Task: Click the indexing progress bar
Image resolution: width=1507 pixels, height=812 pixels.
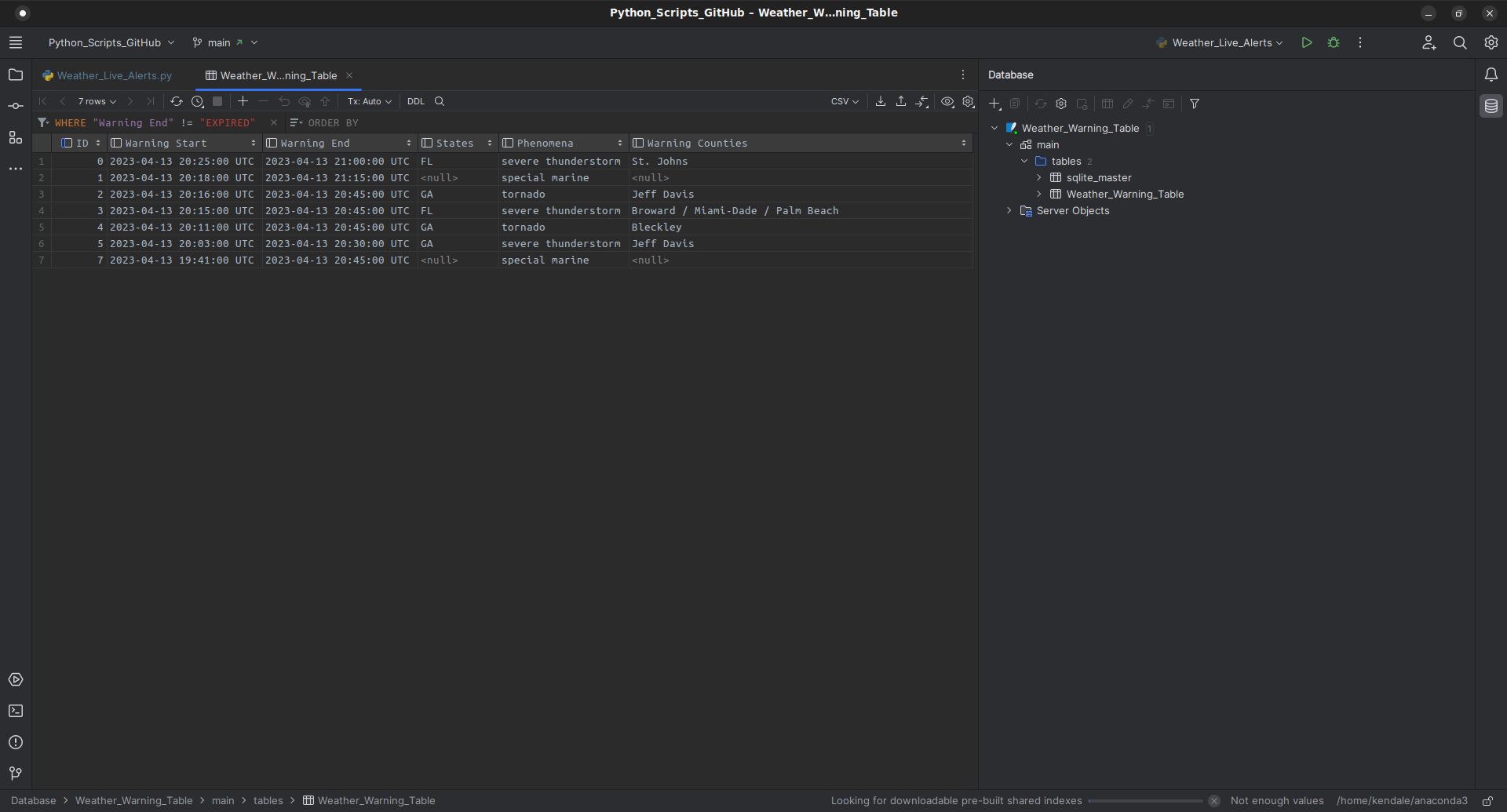Action: pyautogui.click(x=1146, y=801)
